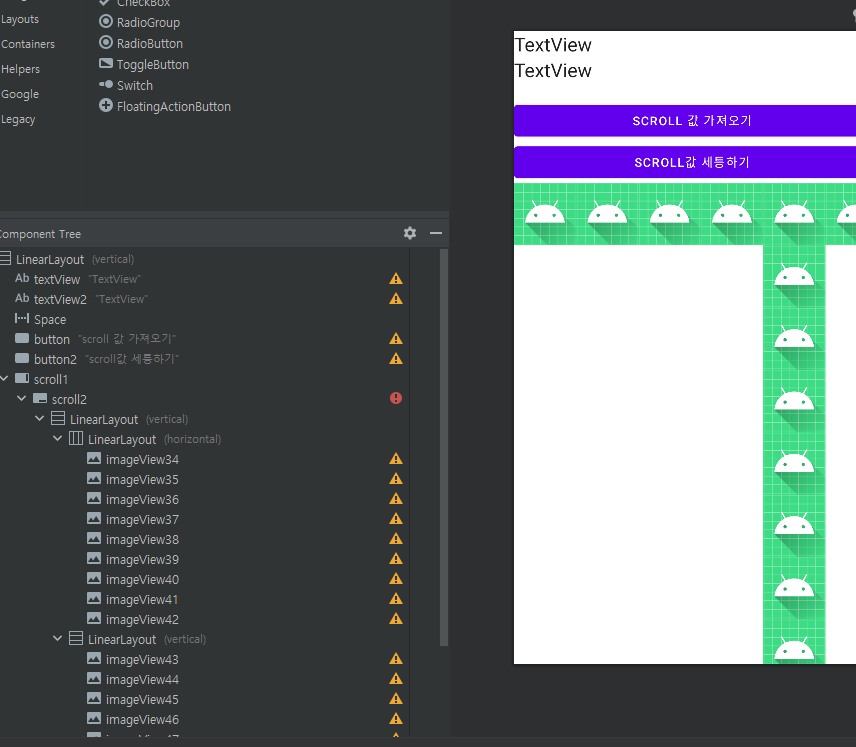Click red error icon on scroll2

click(x=396, y=398)
